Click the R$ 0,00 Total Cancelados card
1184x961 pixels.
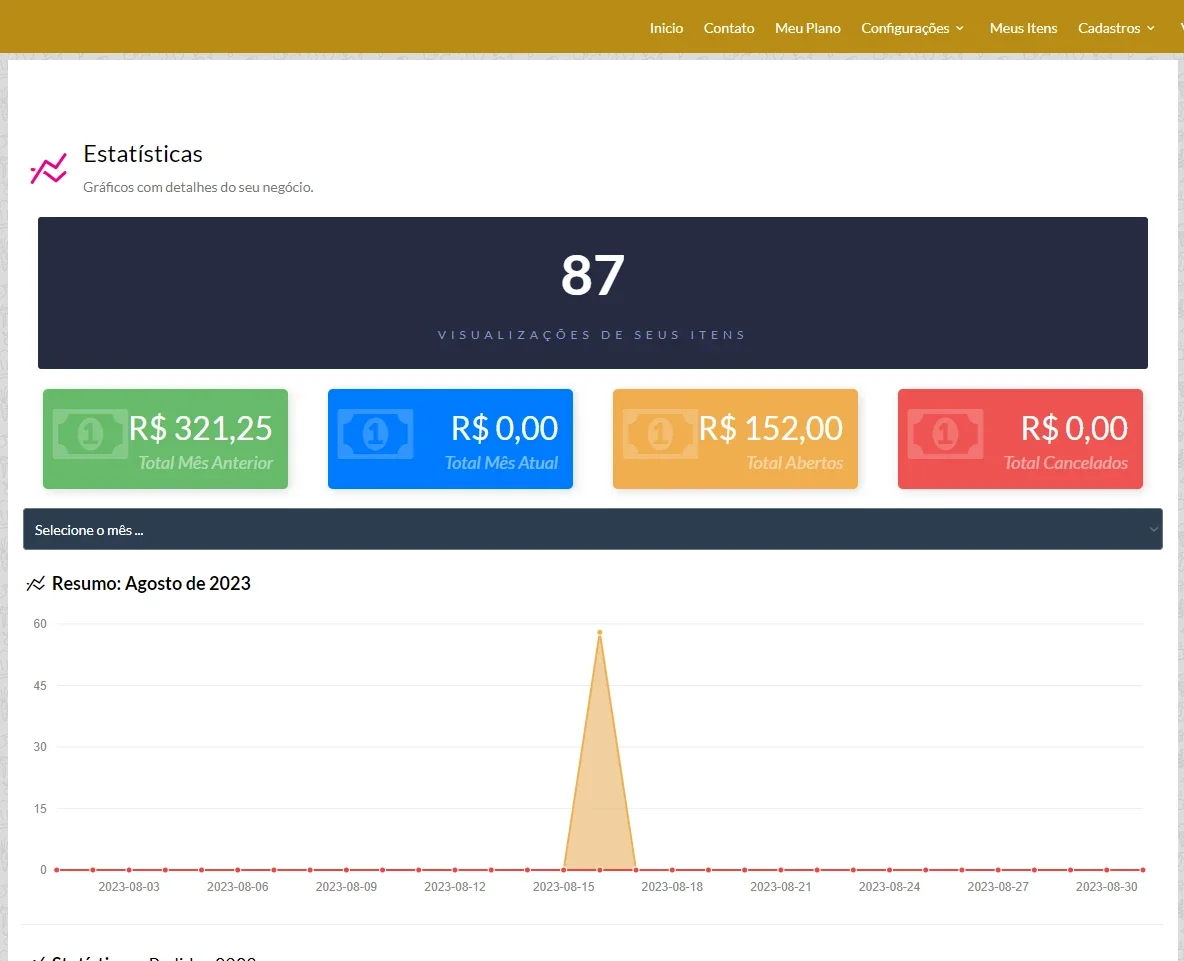coord(1020,439)
